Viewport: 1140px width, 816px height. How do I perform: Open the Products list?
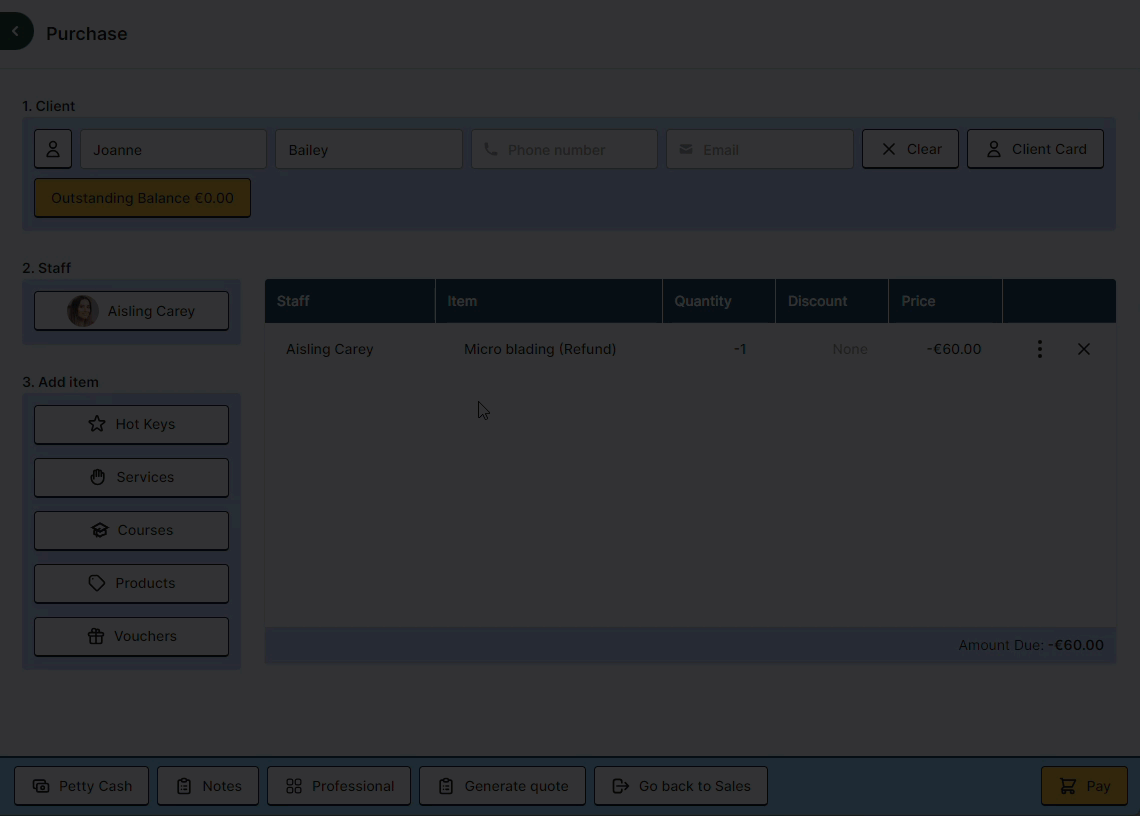[x=132, y=584]
